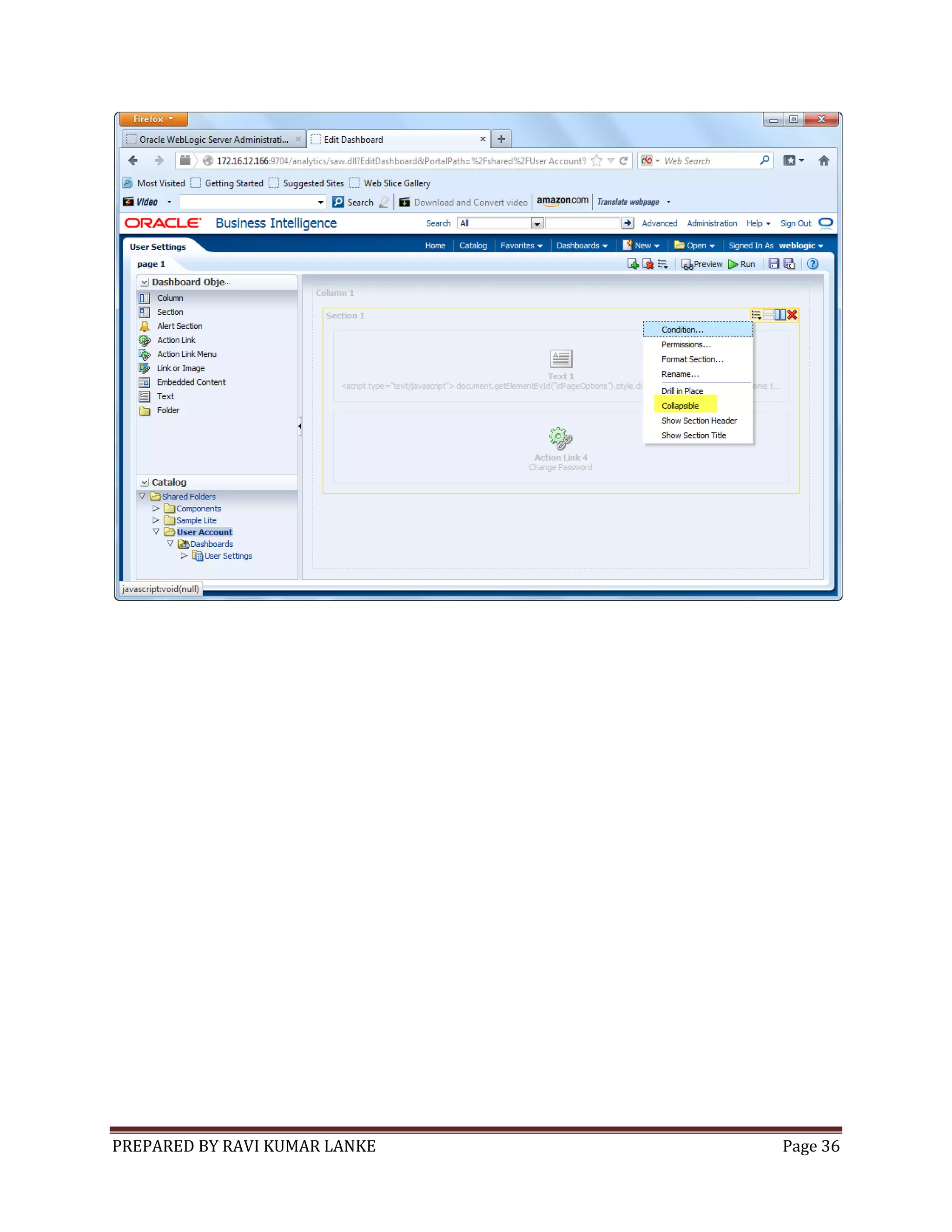Click Action Link 4 gear icon
952x1232 pixels.
coord(561,438)
